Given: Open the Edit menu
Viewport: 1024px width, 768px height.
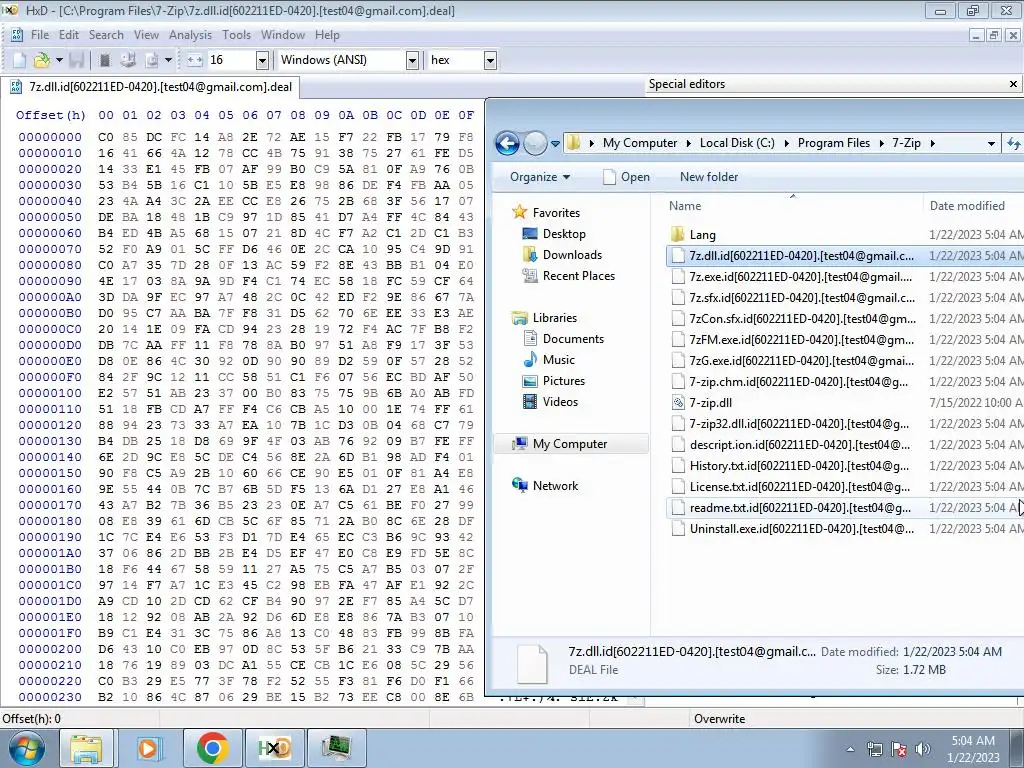Looking at the screenshot, I should (69, 35).
